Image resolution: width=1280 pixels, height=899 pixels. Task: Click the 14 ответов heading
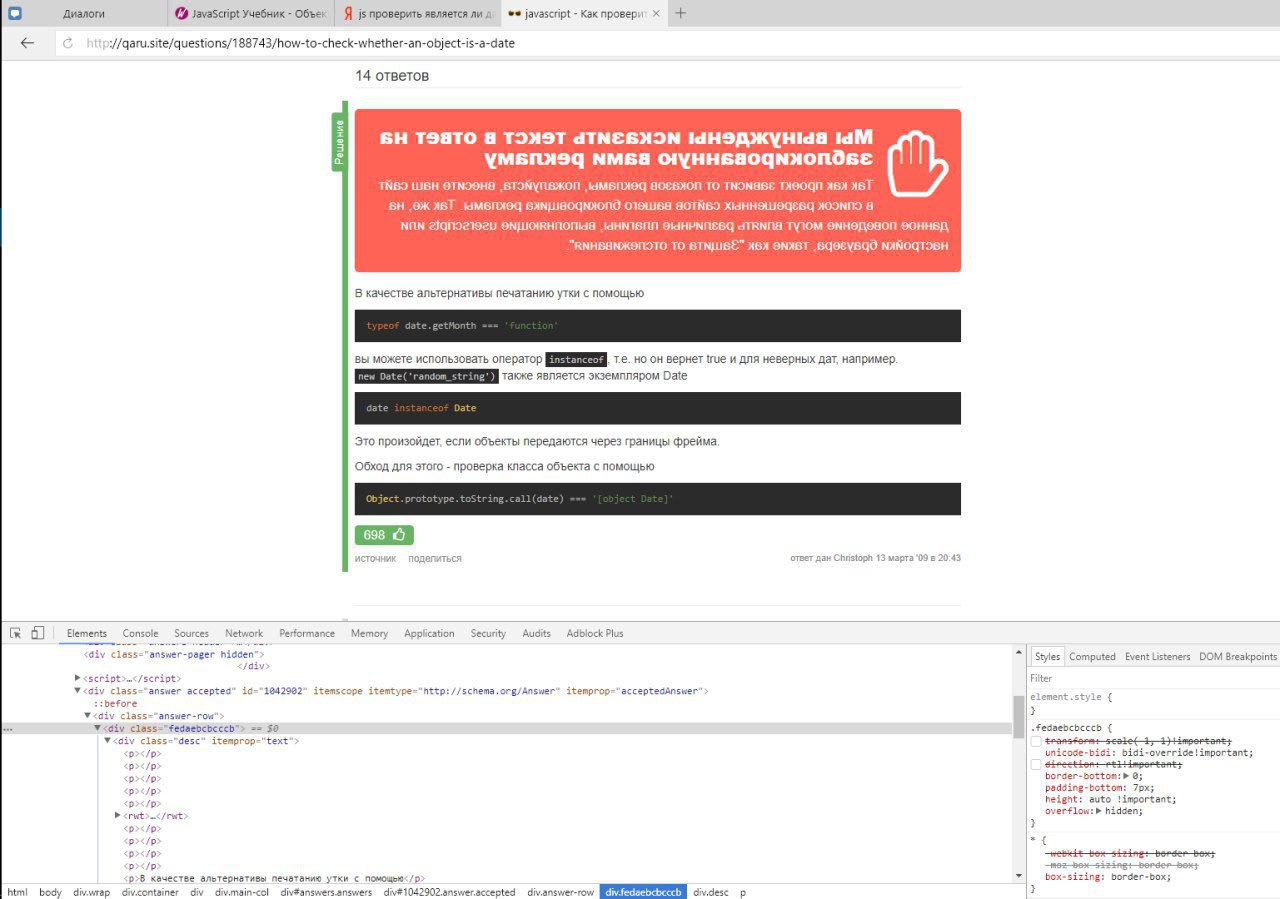click(x=392, y=76)
